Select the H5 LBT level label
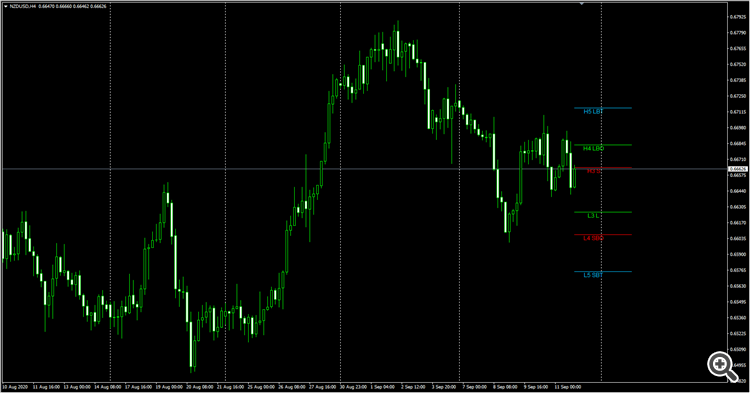Image resolution: width=750 pixels, height=393 pixels. click(593, 111)
